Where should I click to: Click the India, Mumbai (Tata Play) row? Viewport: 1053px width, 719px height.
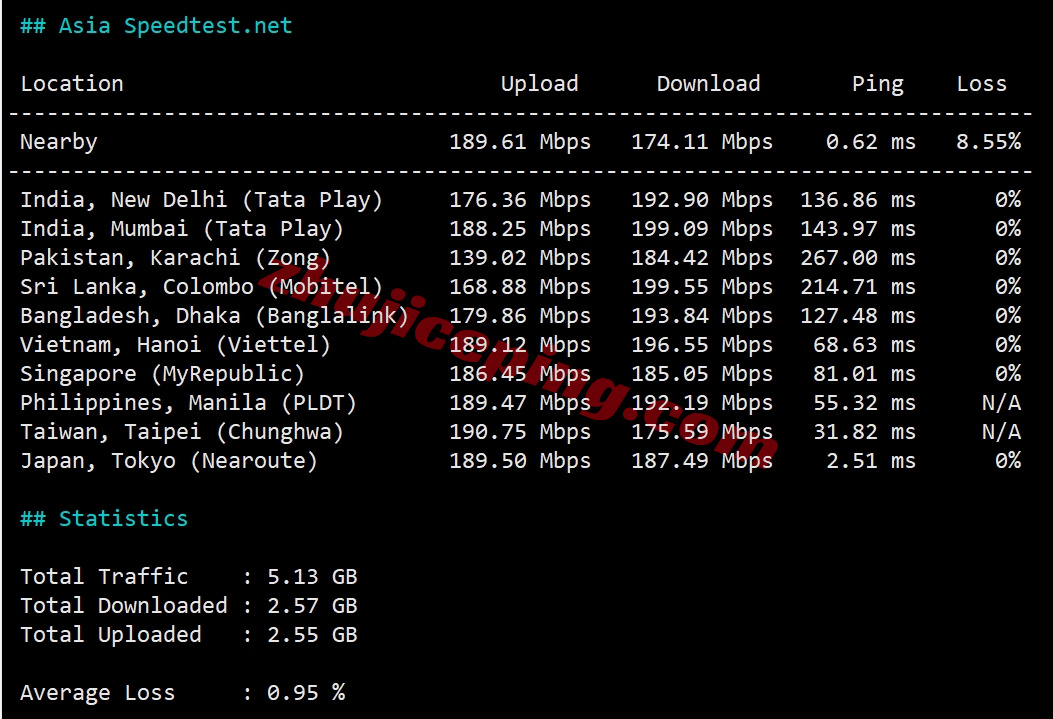coord(182,229)
